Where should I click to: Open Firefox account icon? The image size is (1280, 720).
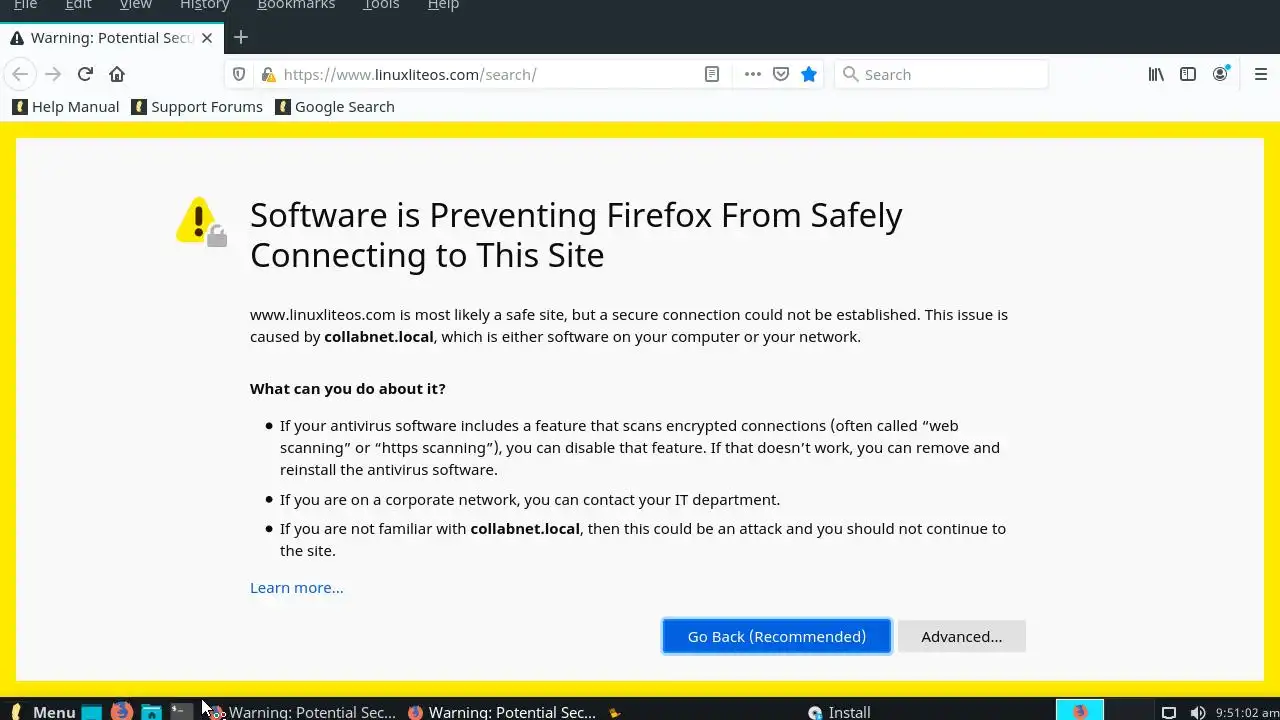tap(1220, 74)
